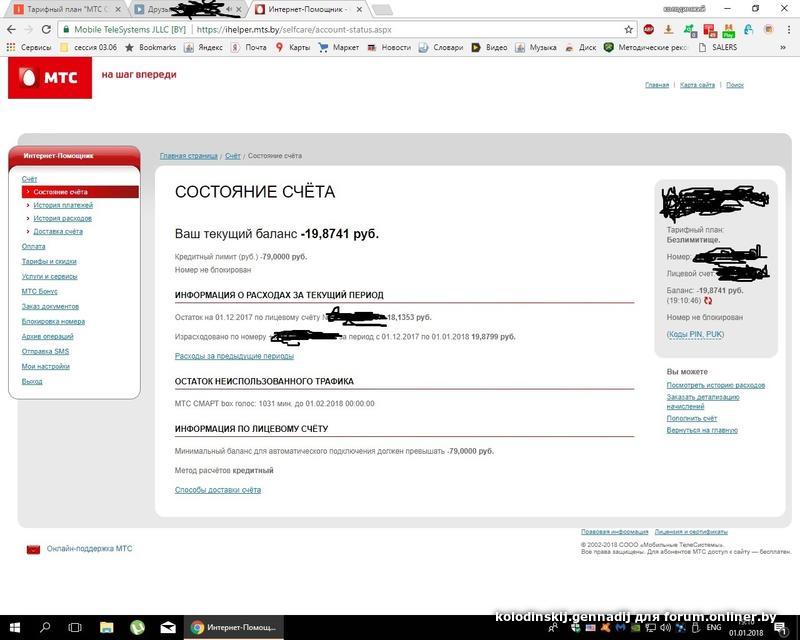The width and height of the screenshot is (800, 640).
Task: Open the Bookmarks star bookmark
Action: click(151, 47)
